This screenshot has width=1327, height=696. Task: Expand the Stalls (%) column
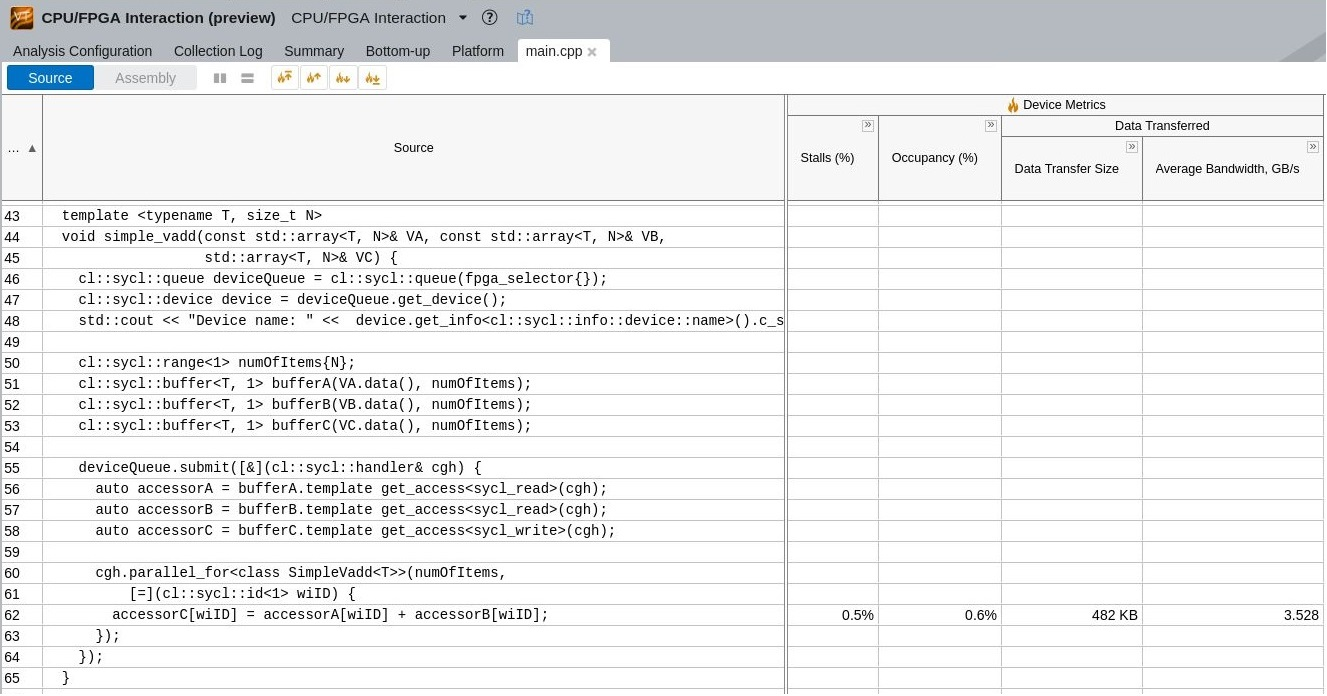(867, 126)
